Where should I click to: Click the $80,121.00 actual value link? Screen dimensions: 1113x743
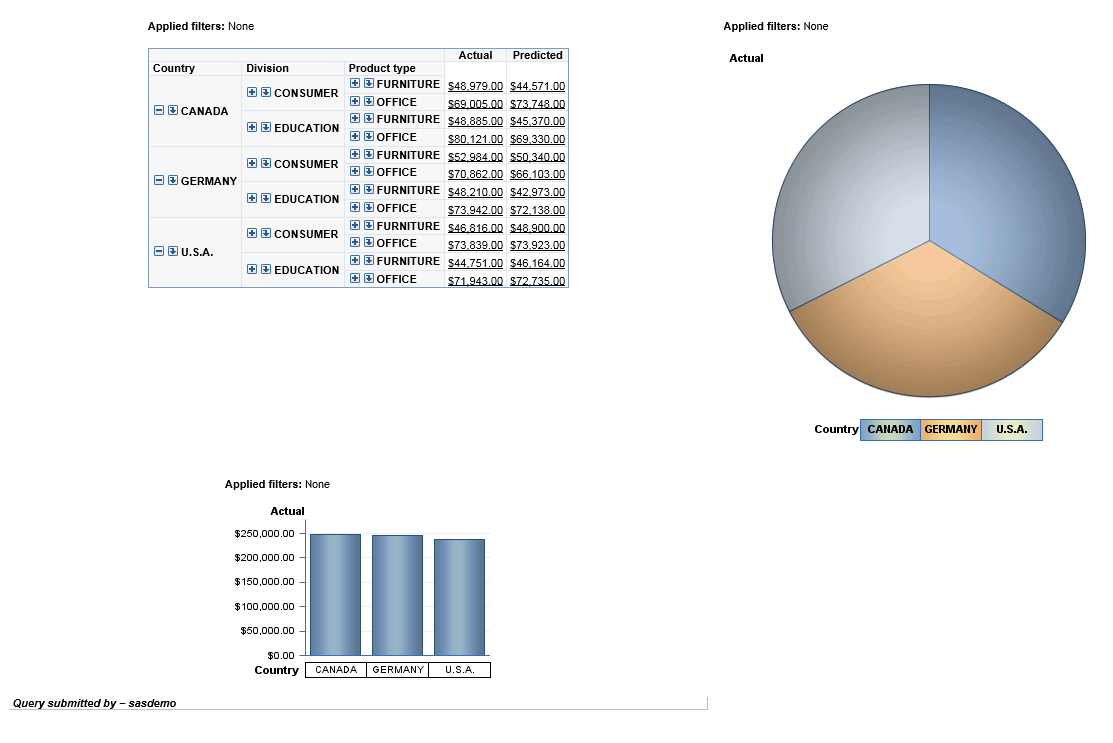[475, 139]
